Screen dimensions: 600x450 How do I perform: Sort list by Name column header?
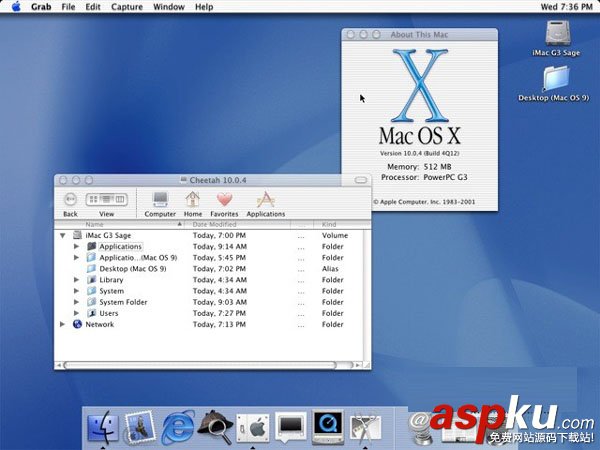click(119, 224)
